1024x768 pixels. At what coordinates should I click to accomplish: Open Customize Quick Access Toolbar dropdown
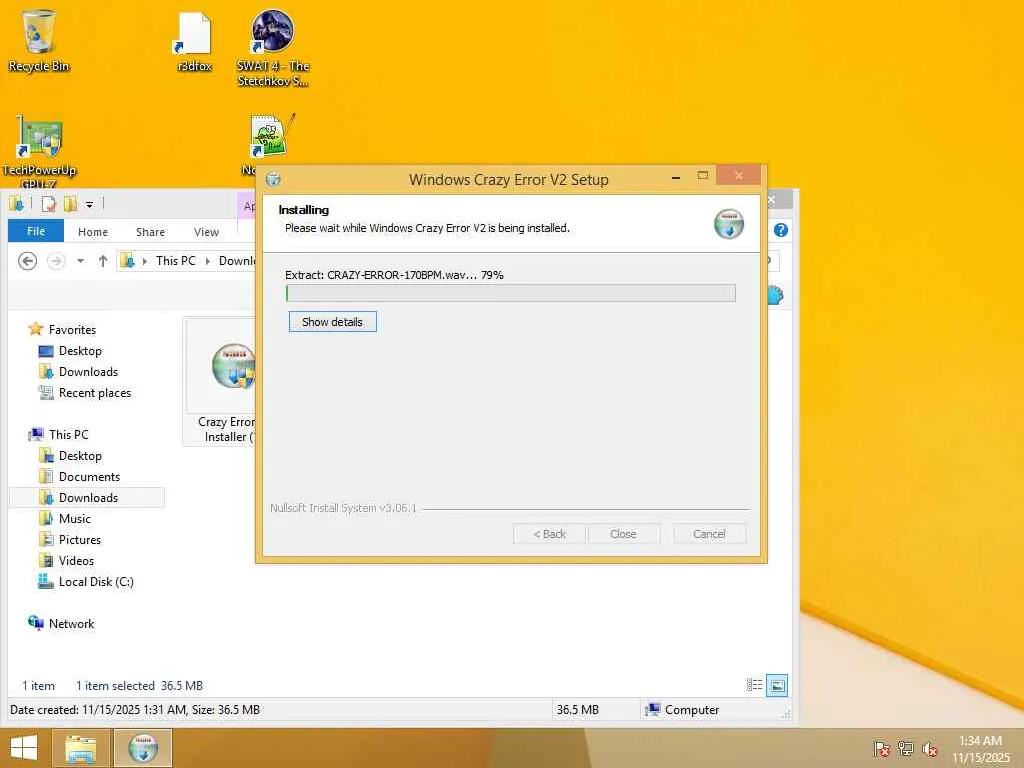point(89,204)
